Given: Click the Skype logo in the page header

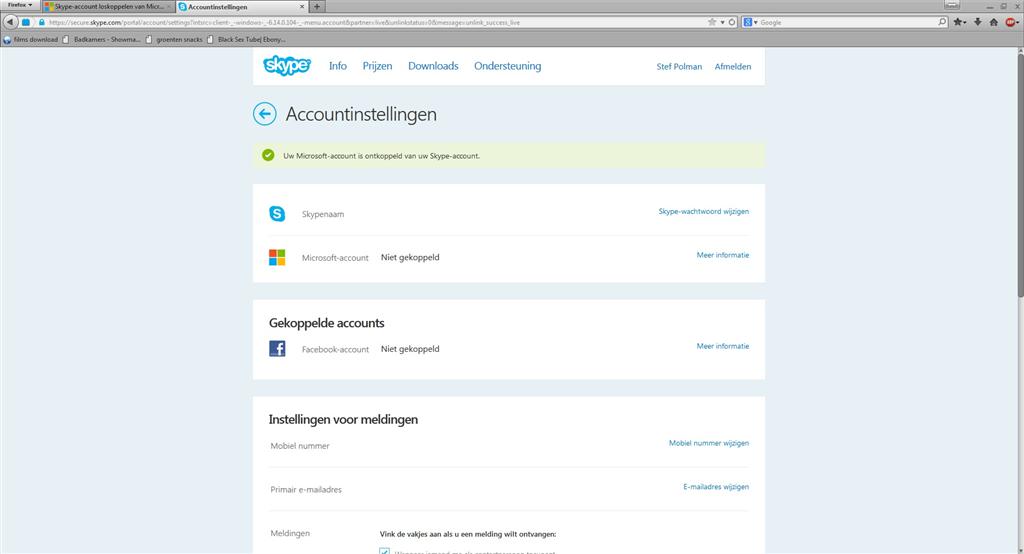Looking at the screenshot, I should click(287, 65).
